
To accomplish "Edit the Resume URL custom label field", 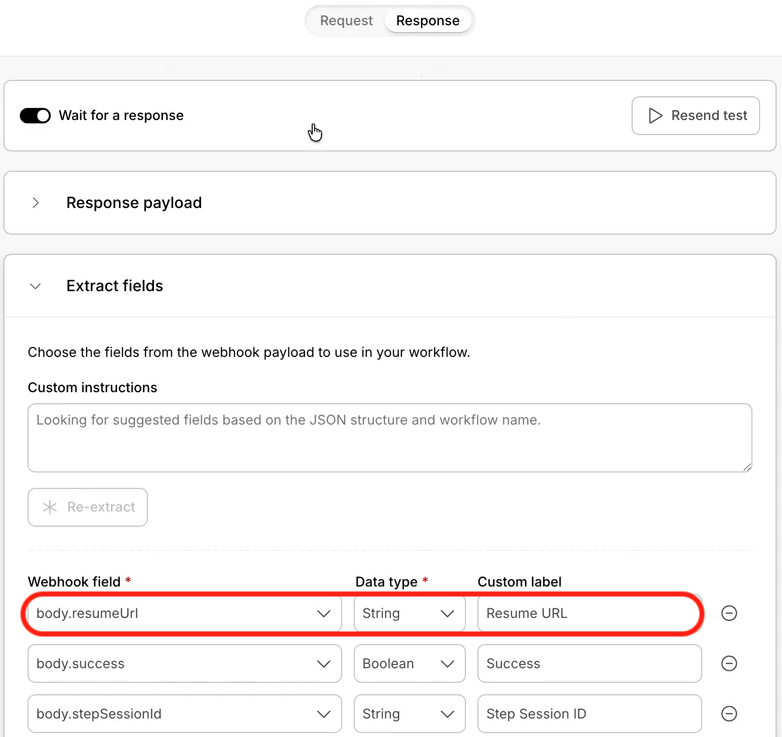I will click(x=589, y=613).
